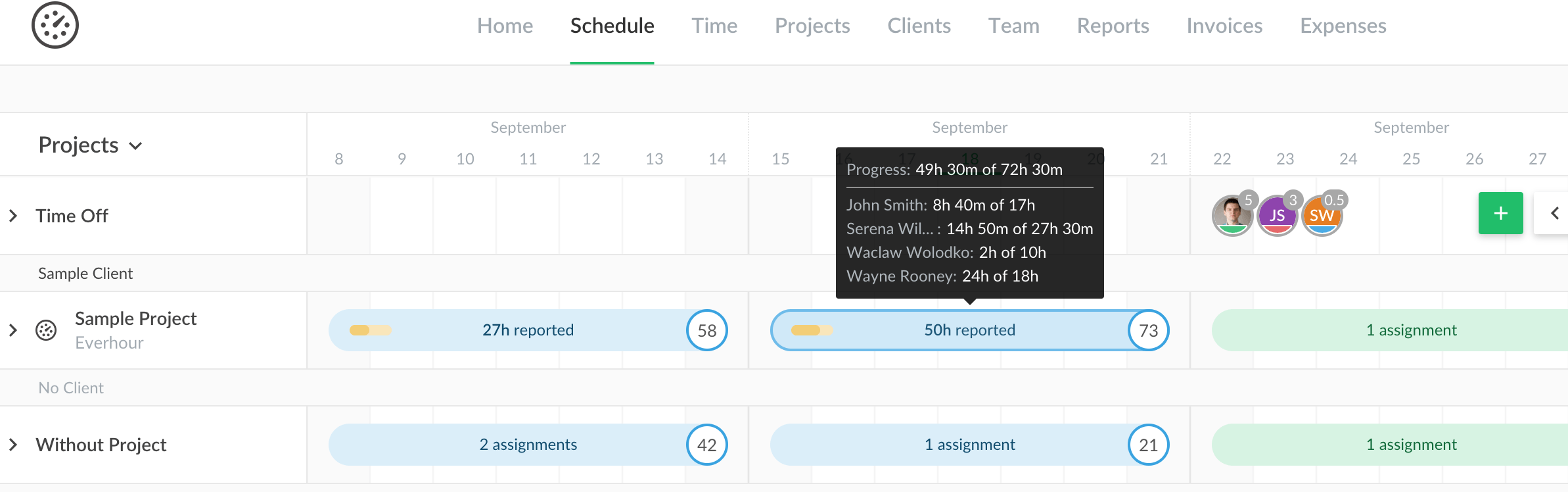This screenshot has width=1568, height=492.
Task: Click the green plus add button
Action: click(x=1500, y=213)
